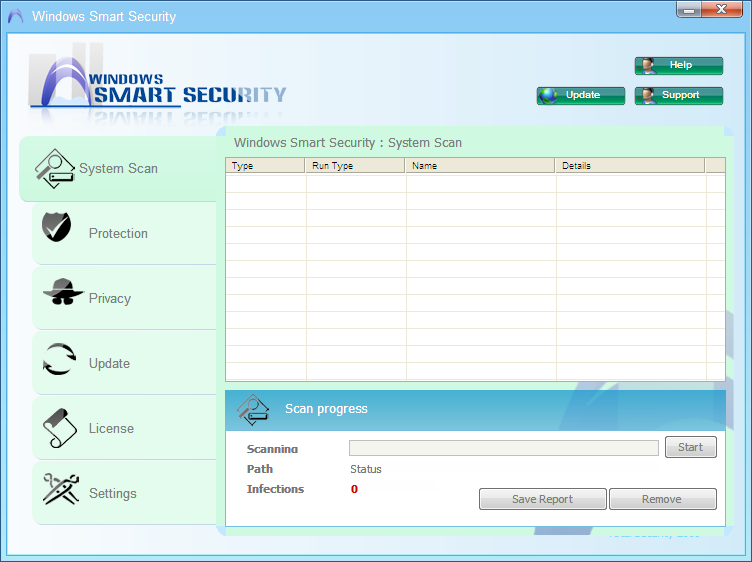Viewport: 752px width, 562px height.
Task: Click the Protection shield checkmark icon
Action: pos(56,227)
